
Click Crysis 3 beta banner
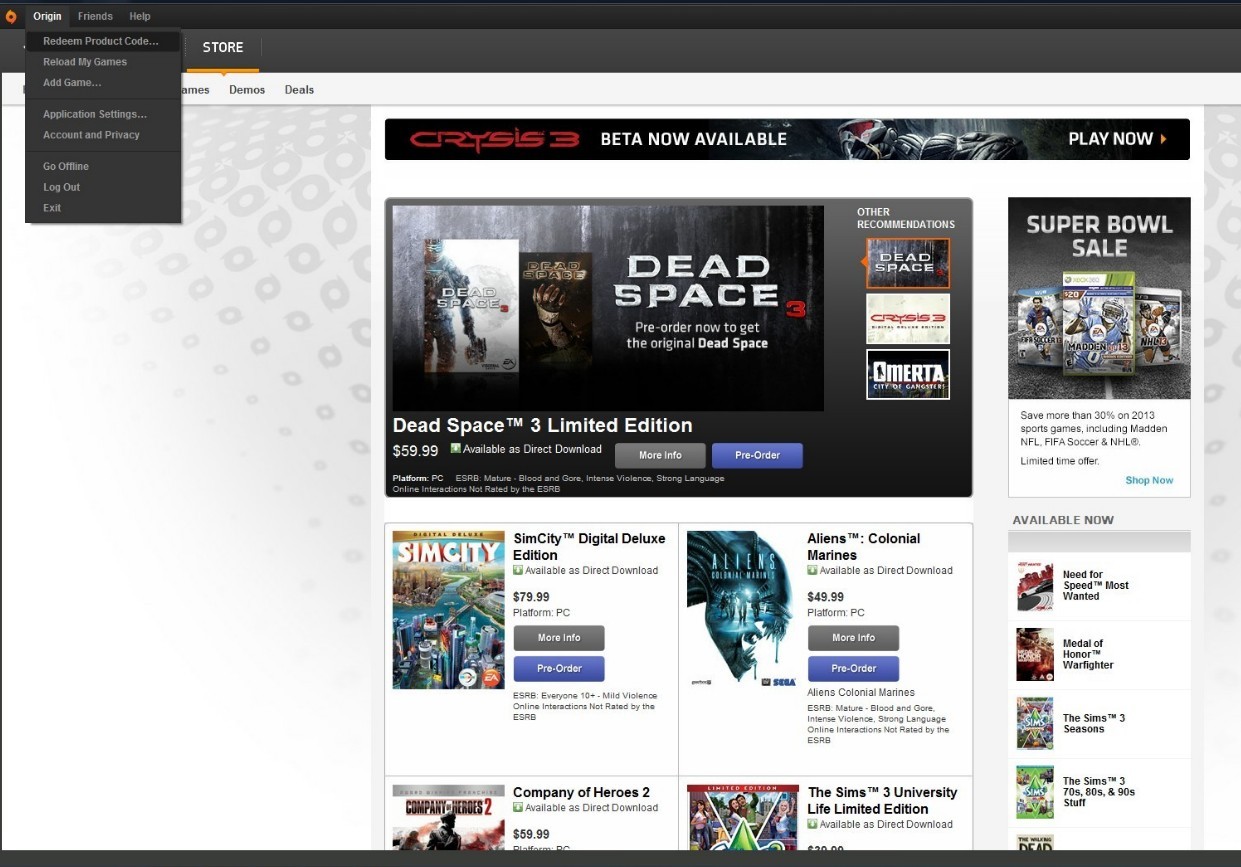[x=787, y=139]
